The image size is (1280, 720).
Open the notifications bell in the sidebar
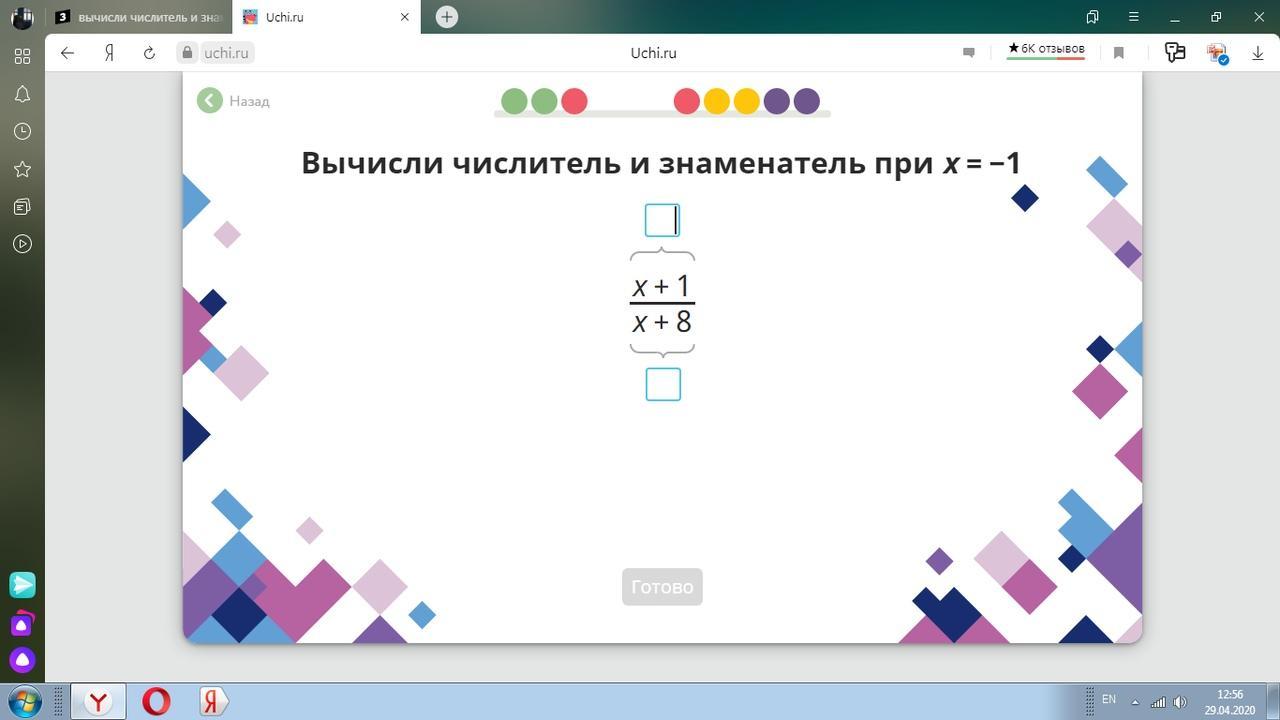(x=22, y=94)
